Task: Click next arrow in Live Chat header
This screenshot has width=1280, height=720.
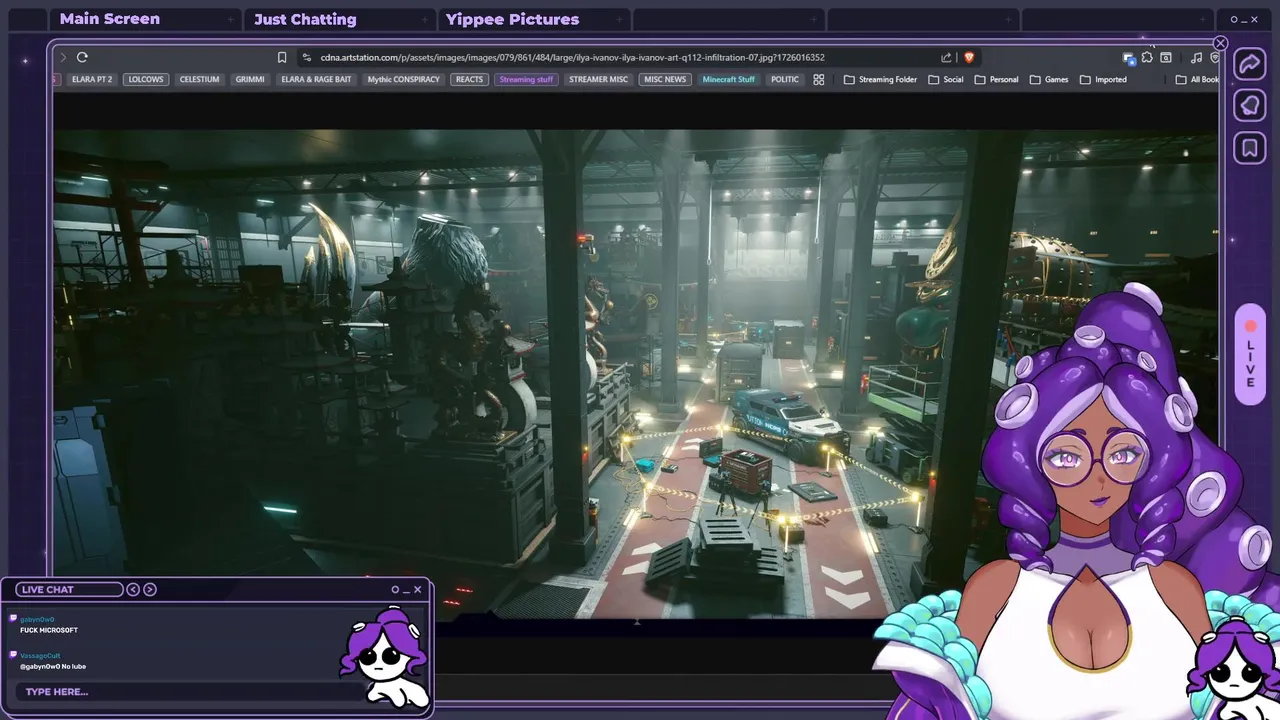Action: (150, 589)
